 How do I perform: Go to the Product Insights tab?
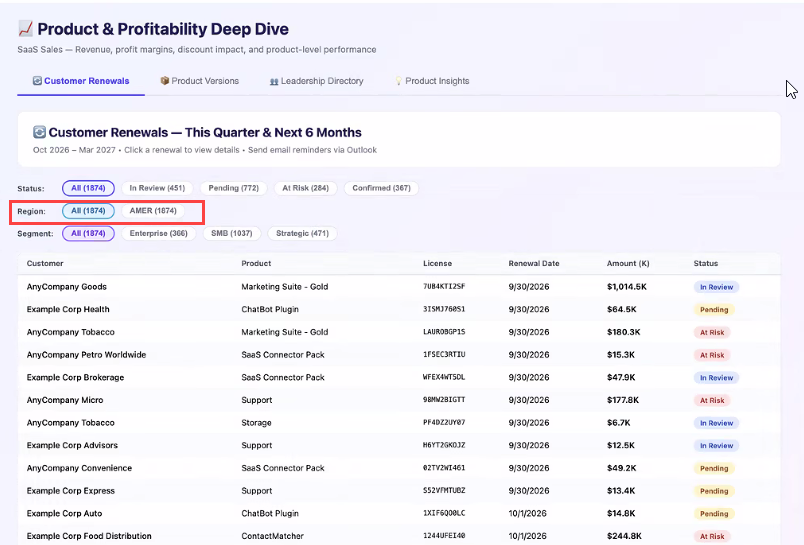[x=432, y=81]
